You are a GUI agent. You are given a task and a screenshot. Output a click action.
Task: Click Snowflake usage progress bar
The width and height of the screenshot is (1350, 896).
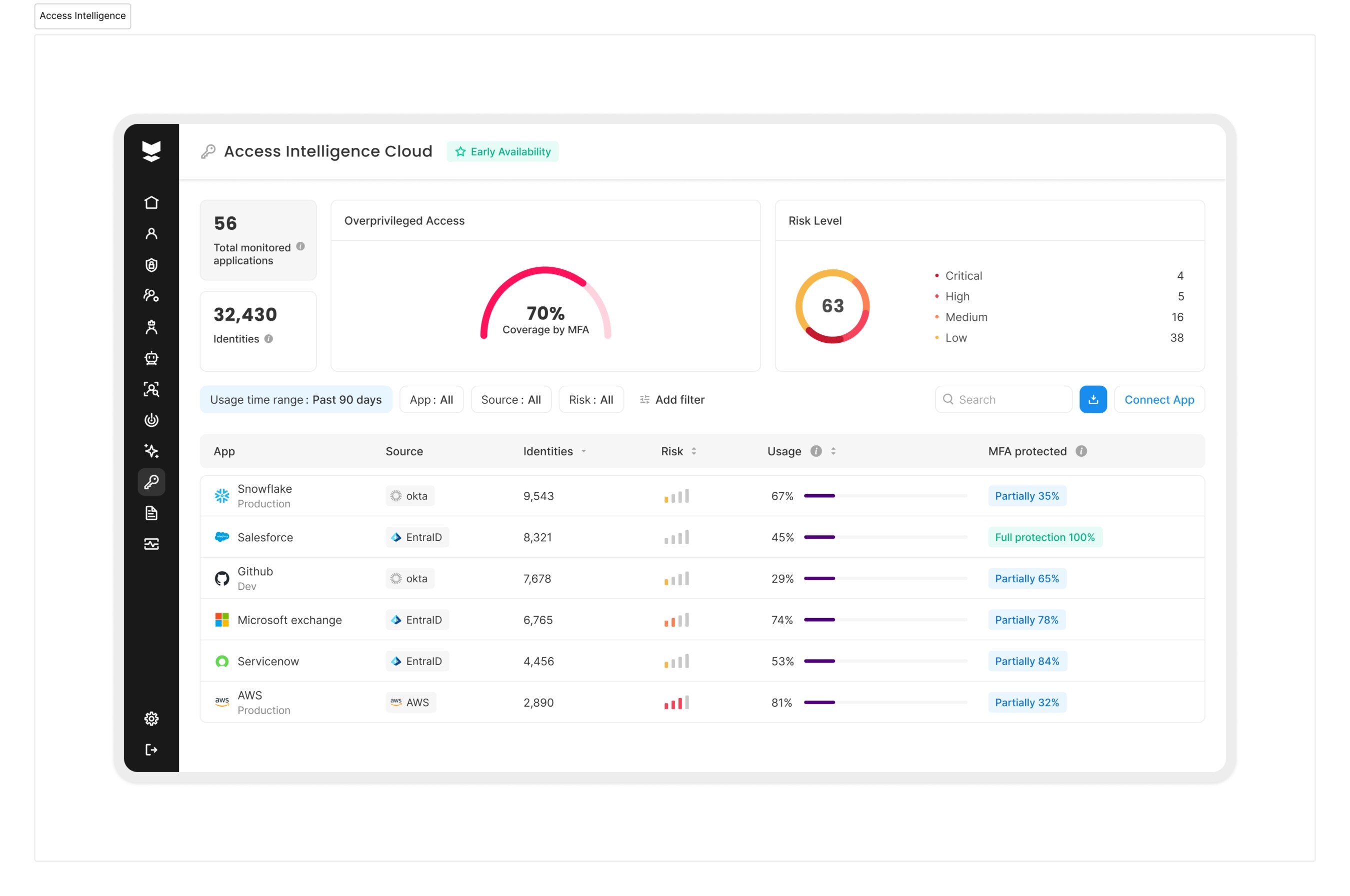884,495
